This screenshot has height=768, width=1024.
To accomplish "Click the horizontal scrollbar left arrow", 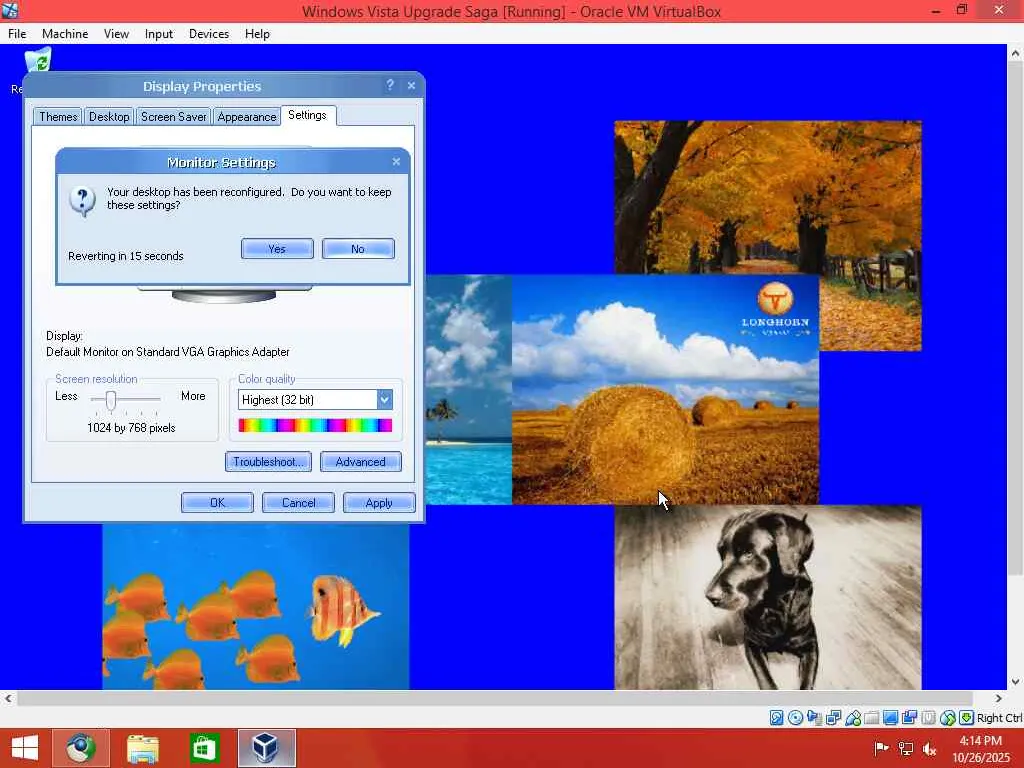I will tap(8, 698).
